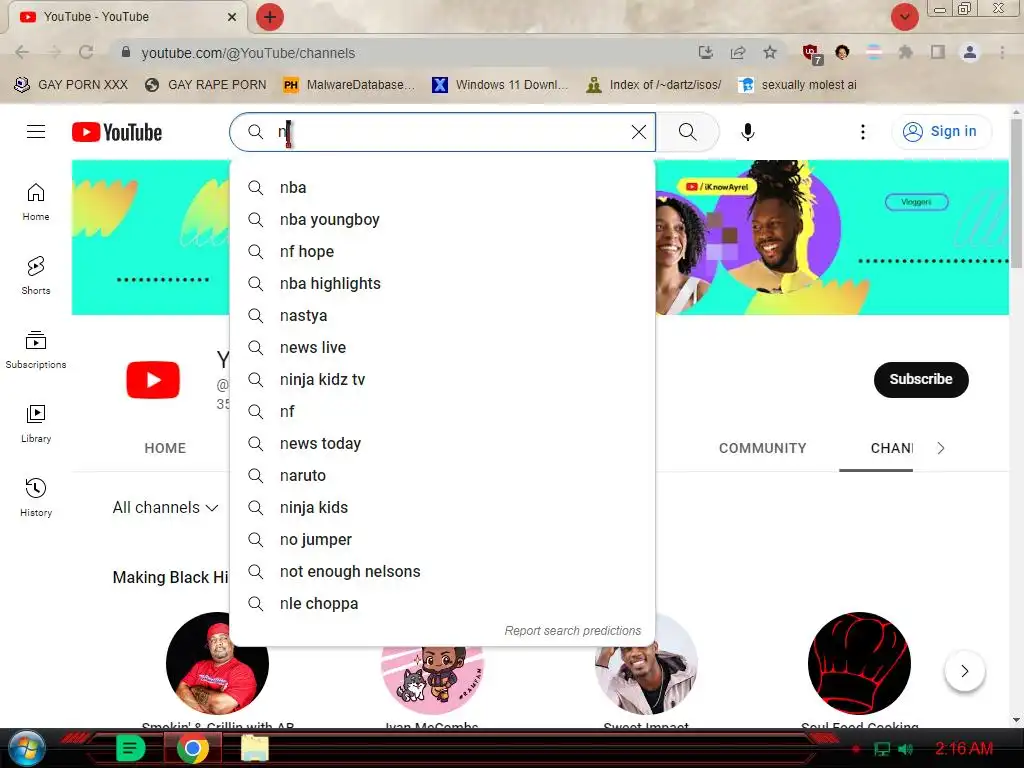Choose 'news today' suggestion

pos(443,443)
